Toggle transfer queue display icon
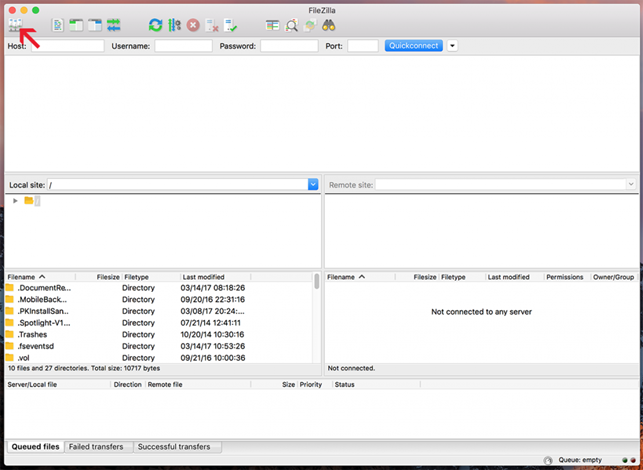643x470 pixels. tap(114, 25)
